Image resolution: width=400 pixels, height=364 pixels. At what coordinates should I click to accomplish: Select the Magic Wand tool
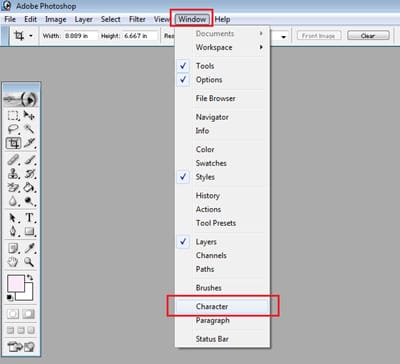(29, 129)
